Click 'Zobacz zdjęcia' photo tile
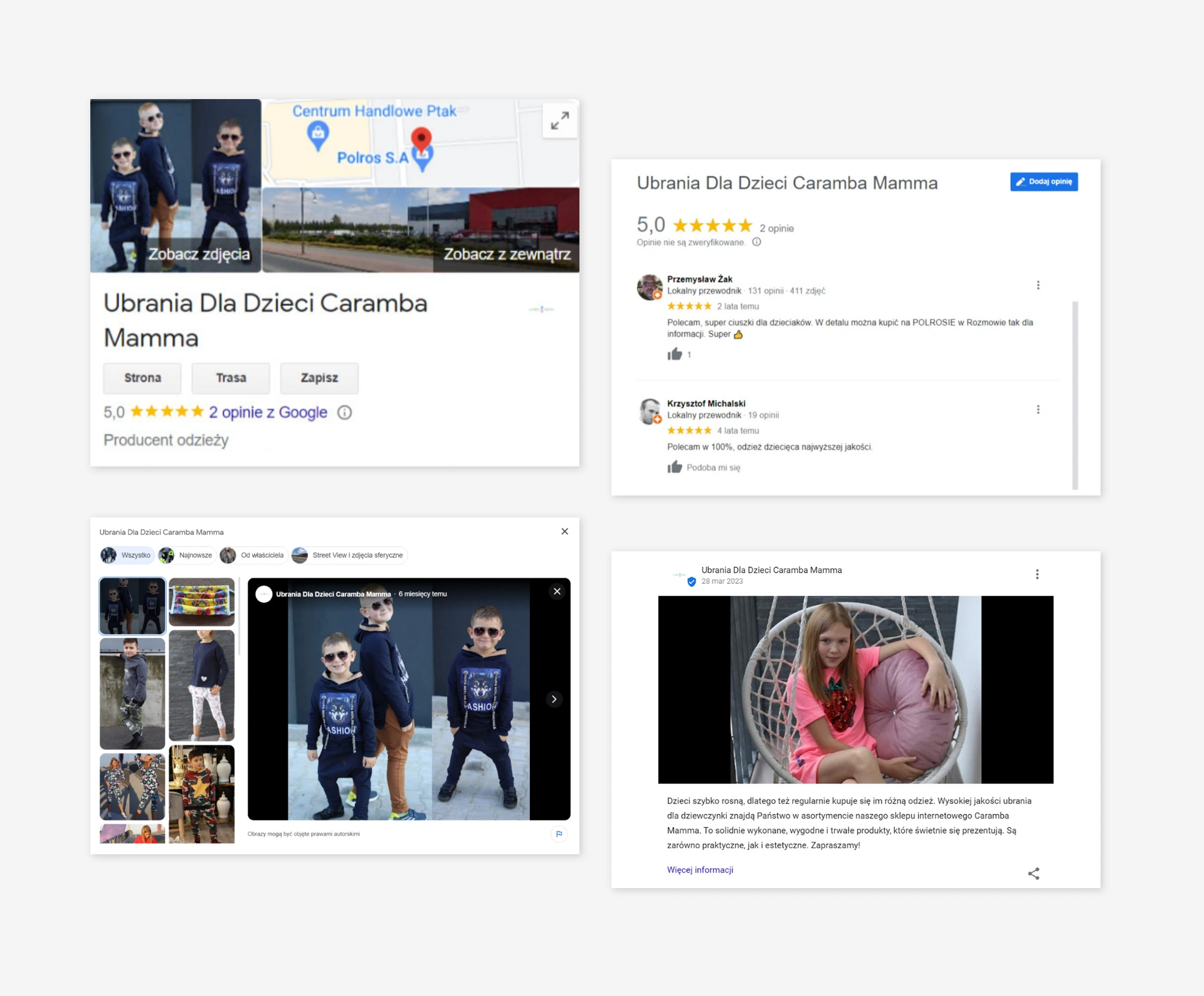Image resolution: width=1204 pixels, height=996 pixels. (176, 186)
